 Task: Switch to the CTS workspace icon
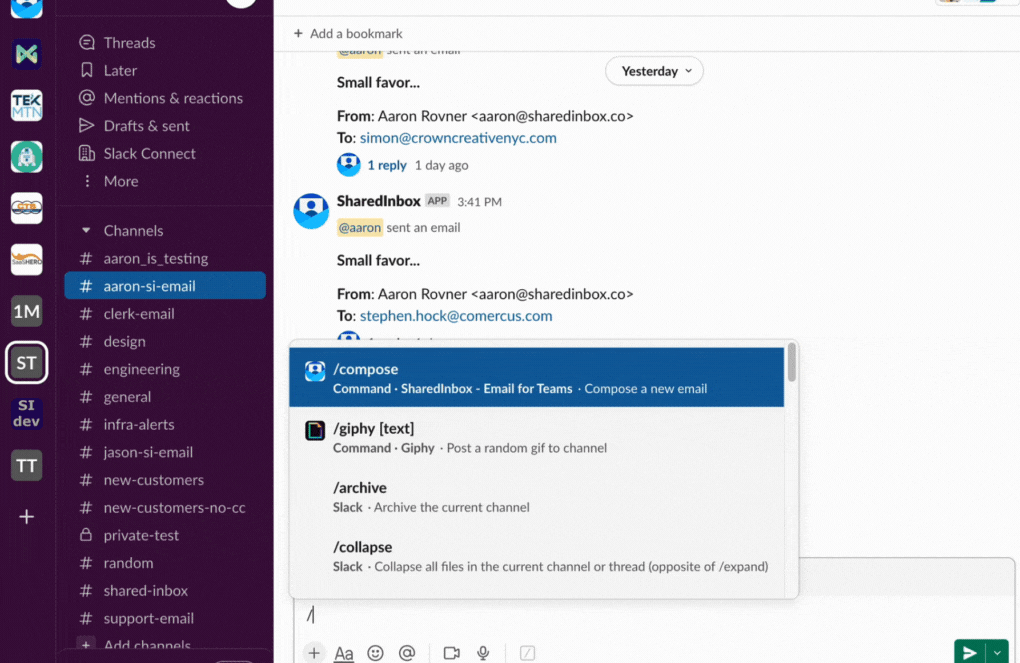click(x=27, y=208)
